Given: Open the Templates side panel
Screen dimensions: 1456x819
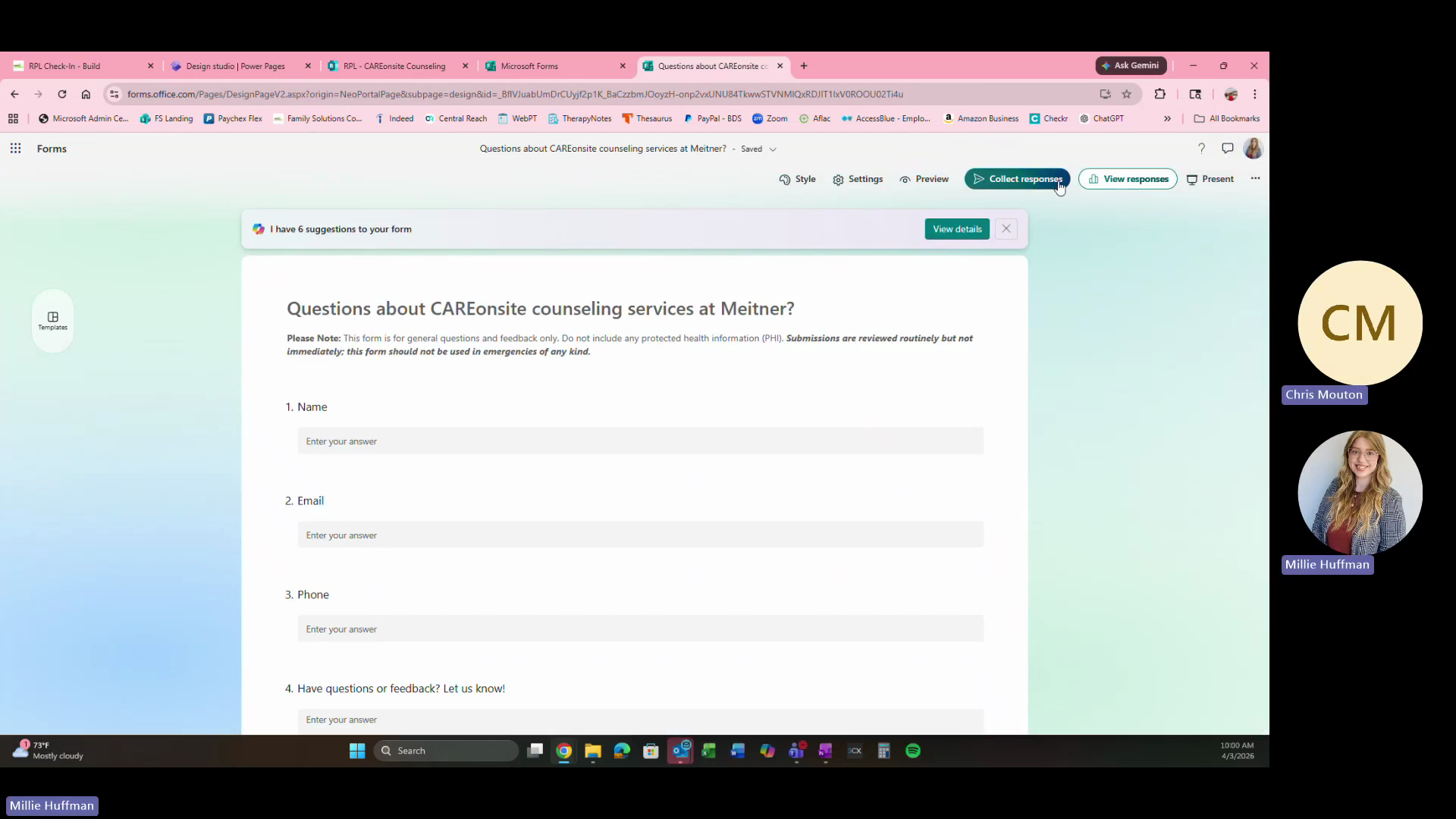Looking at the screenshot, I should point(53,321).
